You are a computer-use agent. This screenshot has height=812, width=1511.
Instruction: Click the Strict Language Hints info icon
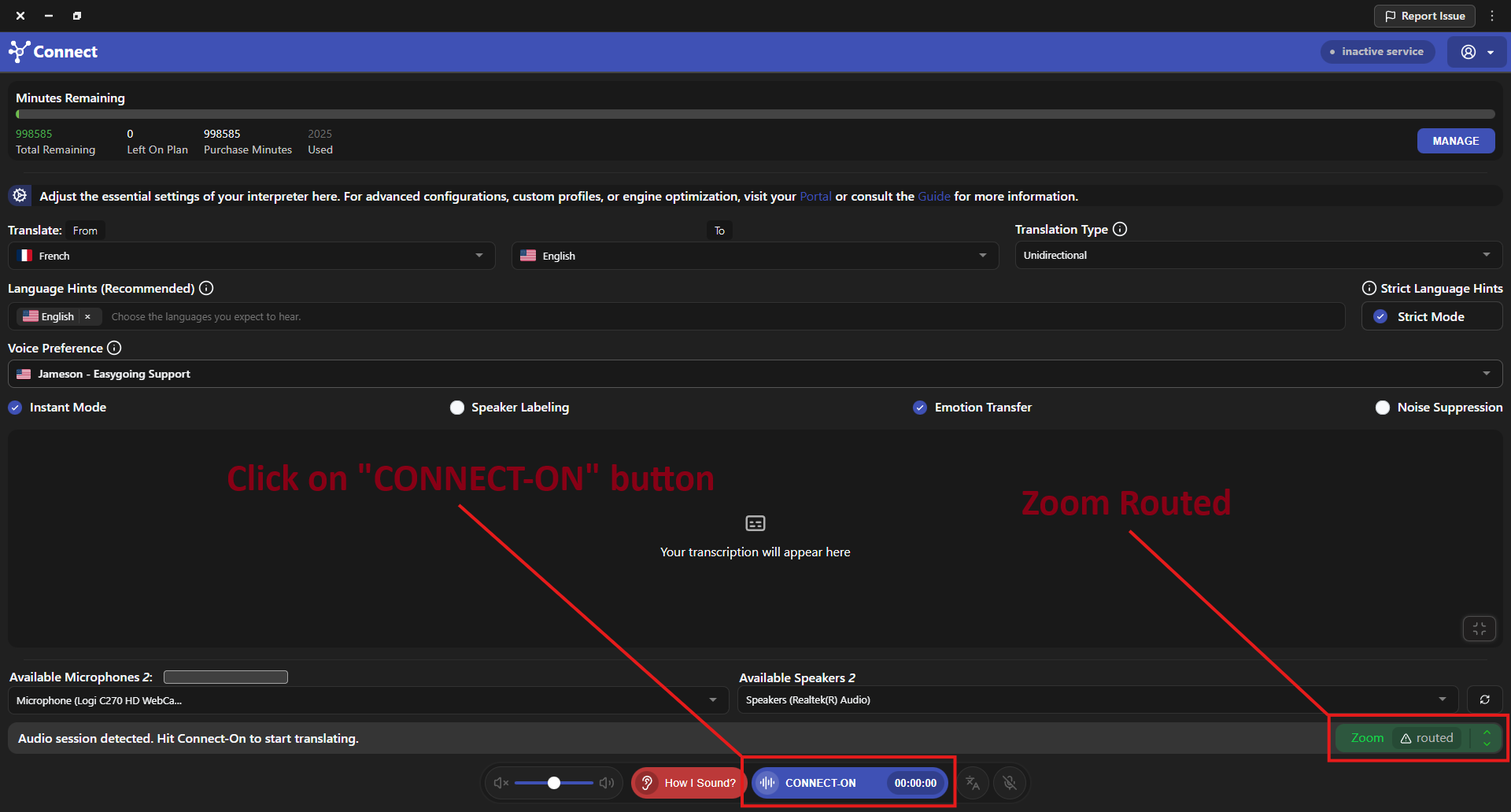(1369, 288)
